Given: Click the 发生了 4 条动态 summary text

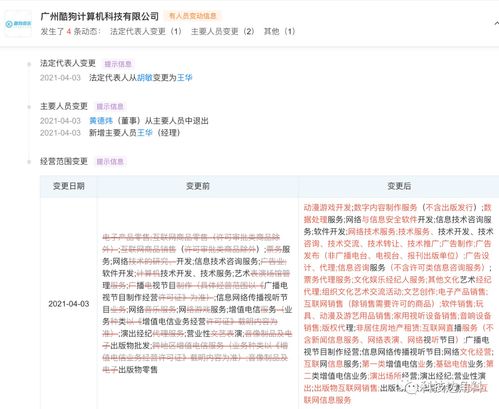Looking at the screenshot, I should pyautogui.click(x=70, y=31).
